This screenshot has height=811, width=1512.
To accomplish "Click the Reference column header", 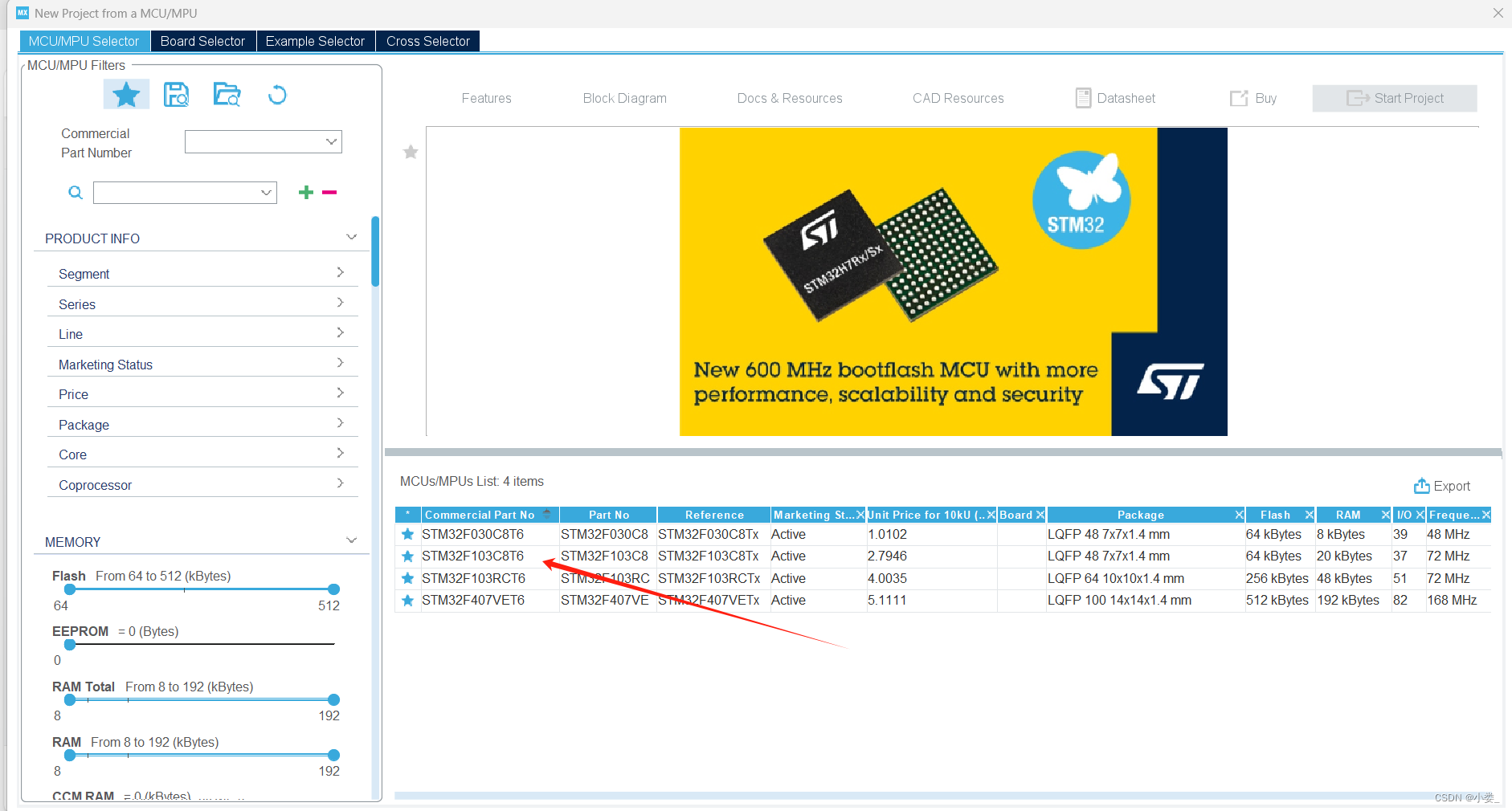I will point(714,515).
